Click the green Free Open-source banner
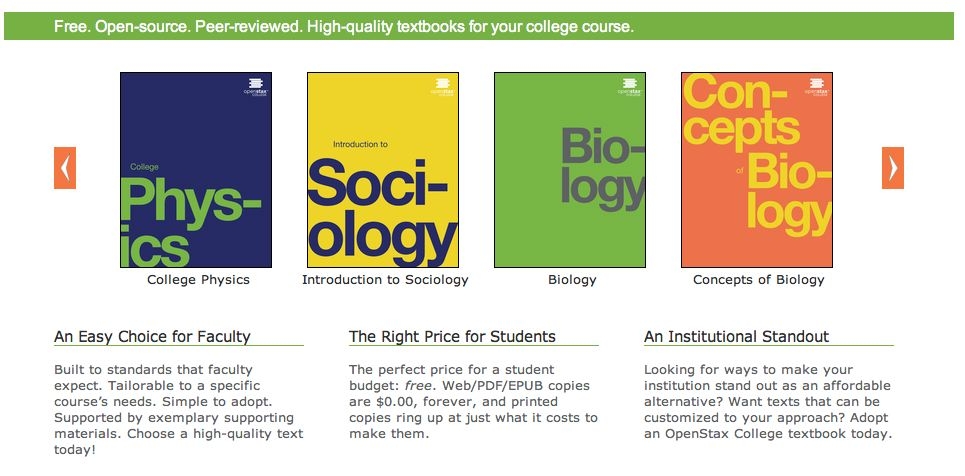The width and height of the screenshot is (965, 476). pos(479,26)
